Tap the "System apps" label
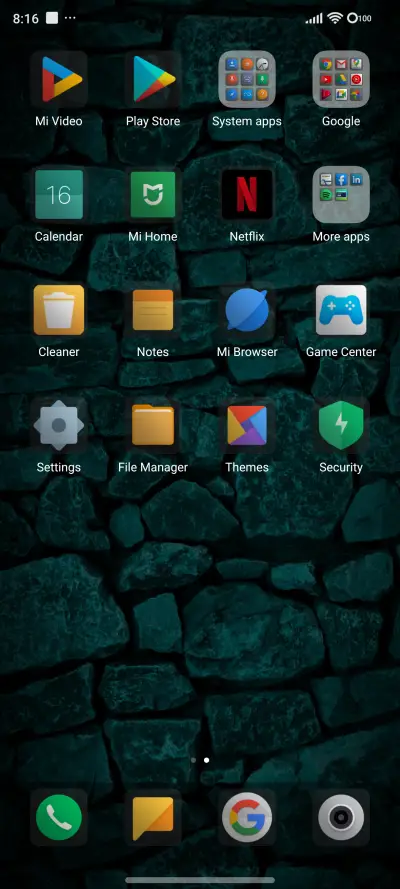This screenshot has width=400, height=889. click(247, 121)
